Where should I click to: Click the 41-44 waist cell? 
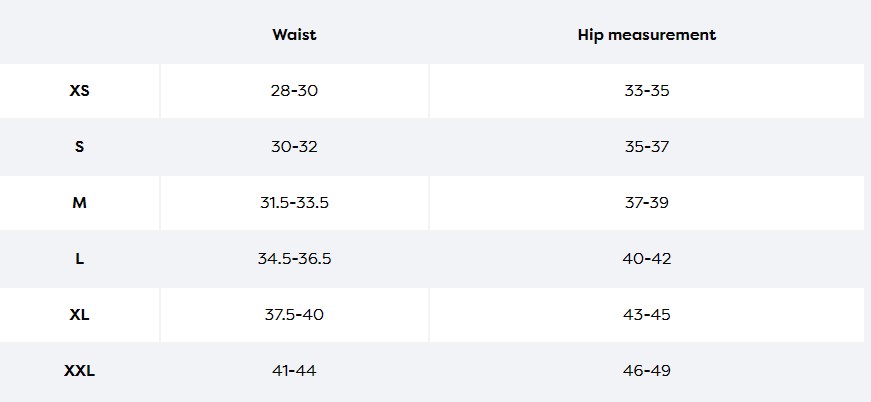pos(294,370)
